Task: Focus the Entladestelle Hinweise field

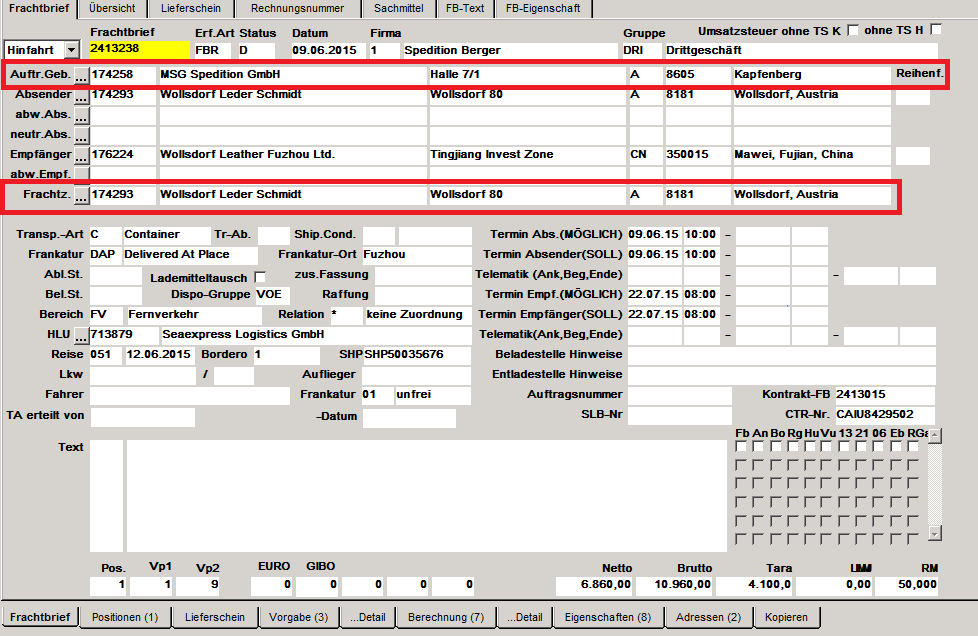Action: click(782, 375)
